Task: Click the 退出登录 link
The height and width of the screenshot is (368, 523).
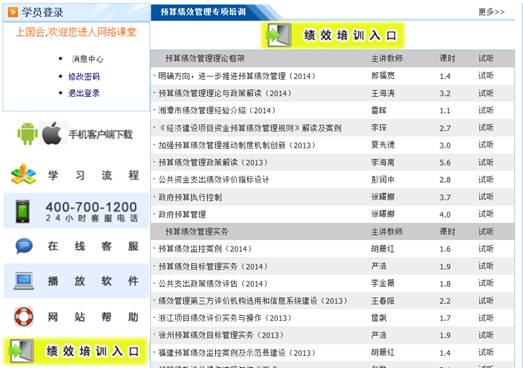Action: pyautogui.click(x=84, y=93)
